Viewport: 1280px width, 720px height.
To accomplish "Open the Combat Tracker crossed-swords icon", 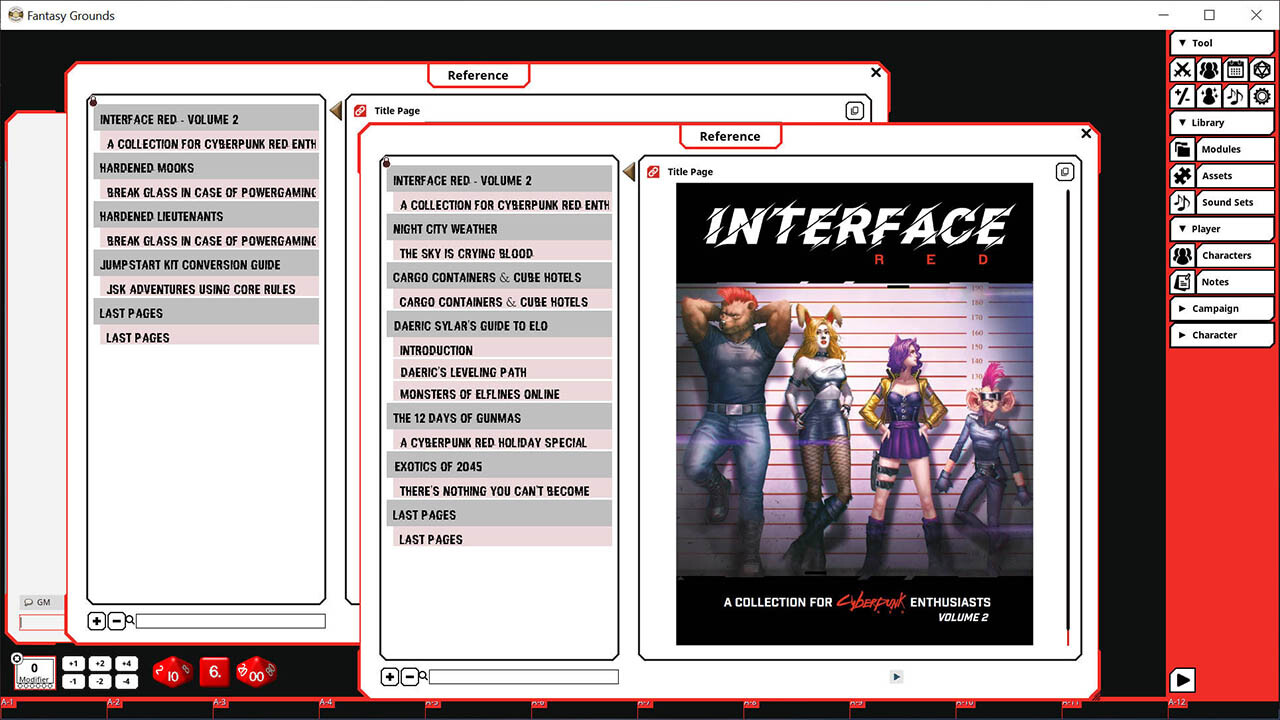I will click(x=1182, y=70).
